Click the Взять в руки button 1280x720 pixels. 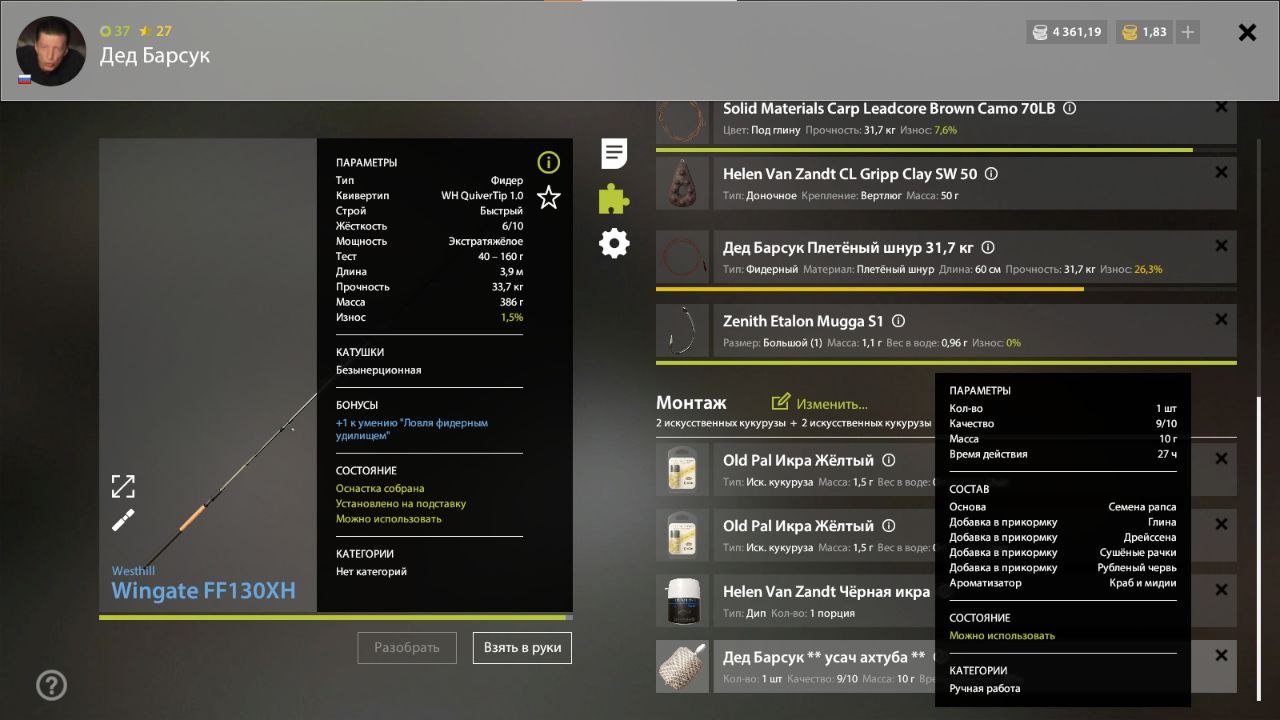522,647
